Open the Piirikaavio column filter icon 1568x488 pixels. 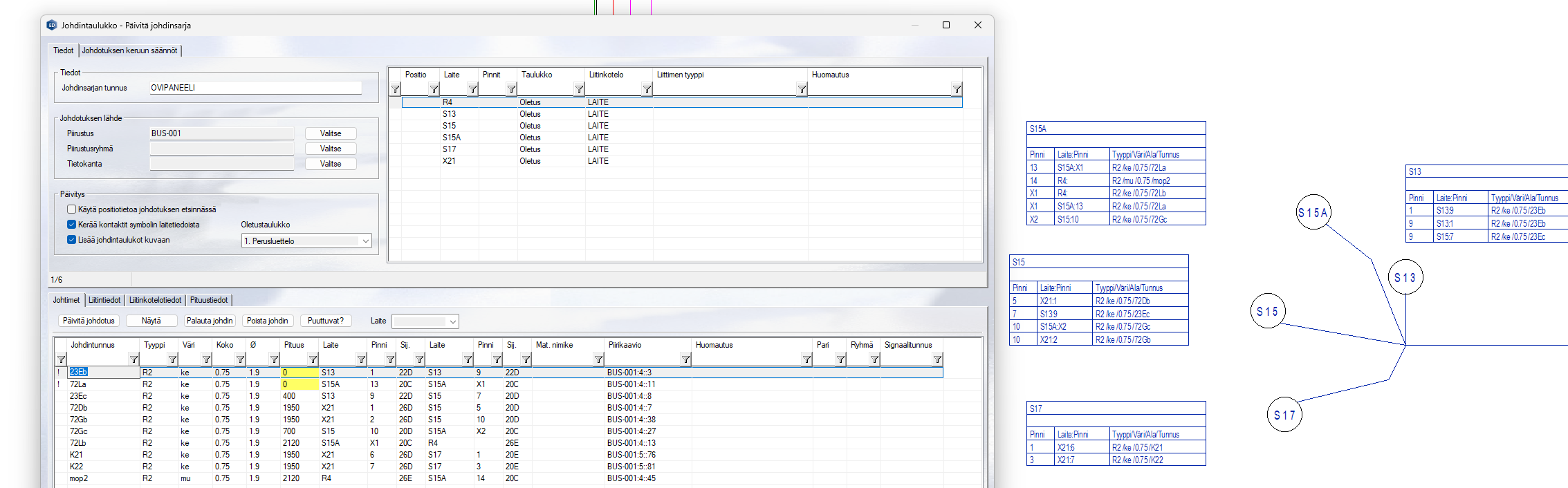click(x=685, y=359)
